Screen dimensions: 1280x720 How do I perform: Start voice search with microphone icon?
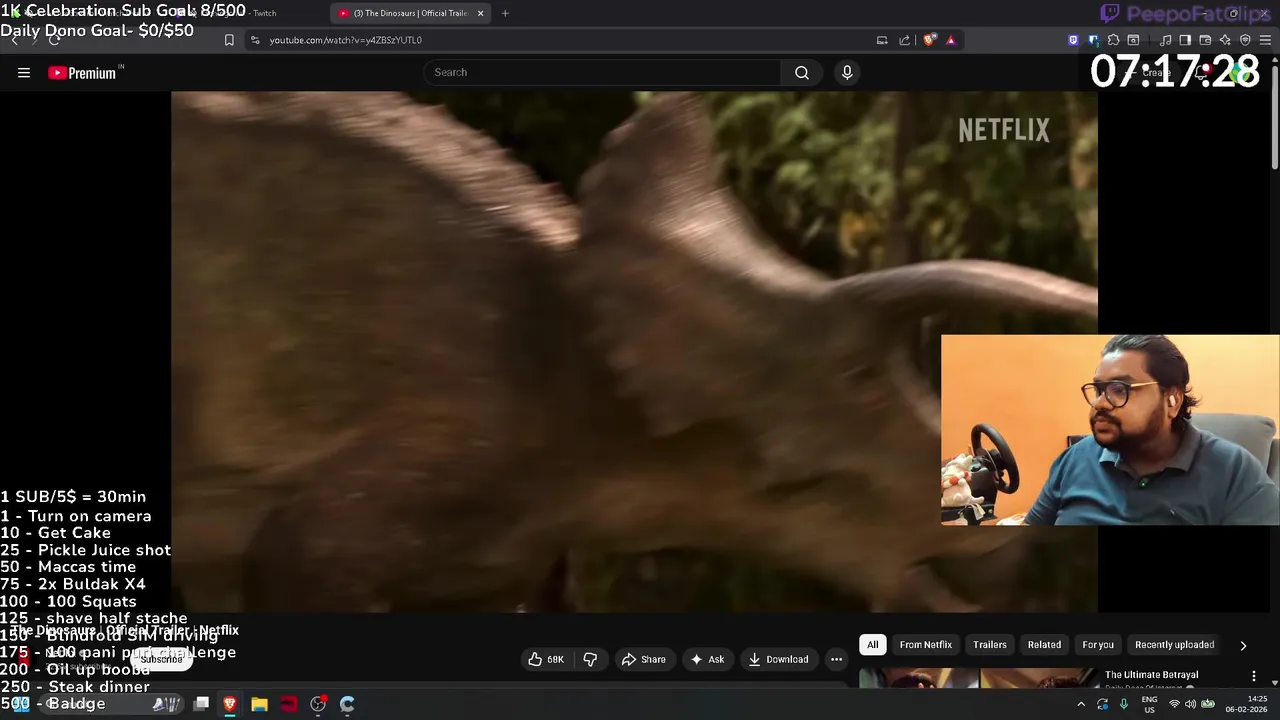click(847, 72)
